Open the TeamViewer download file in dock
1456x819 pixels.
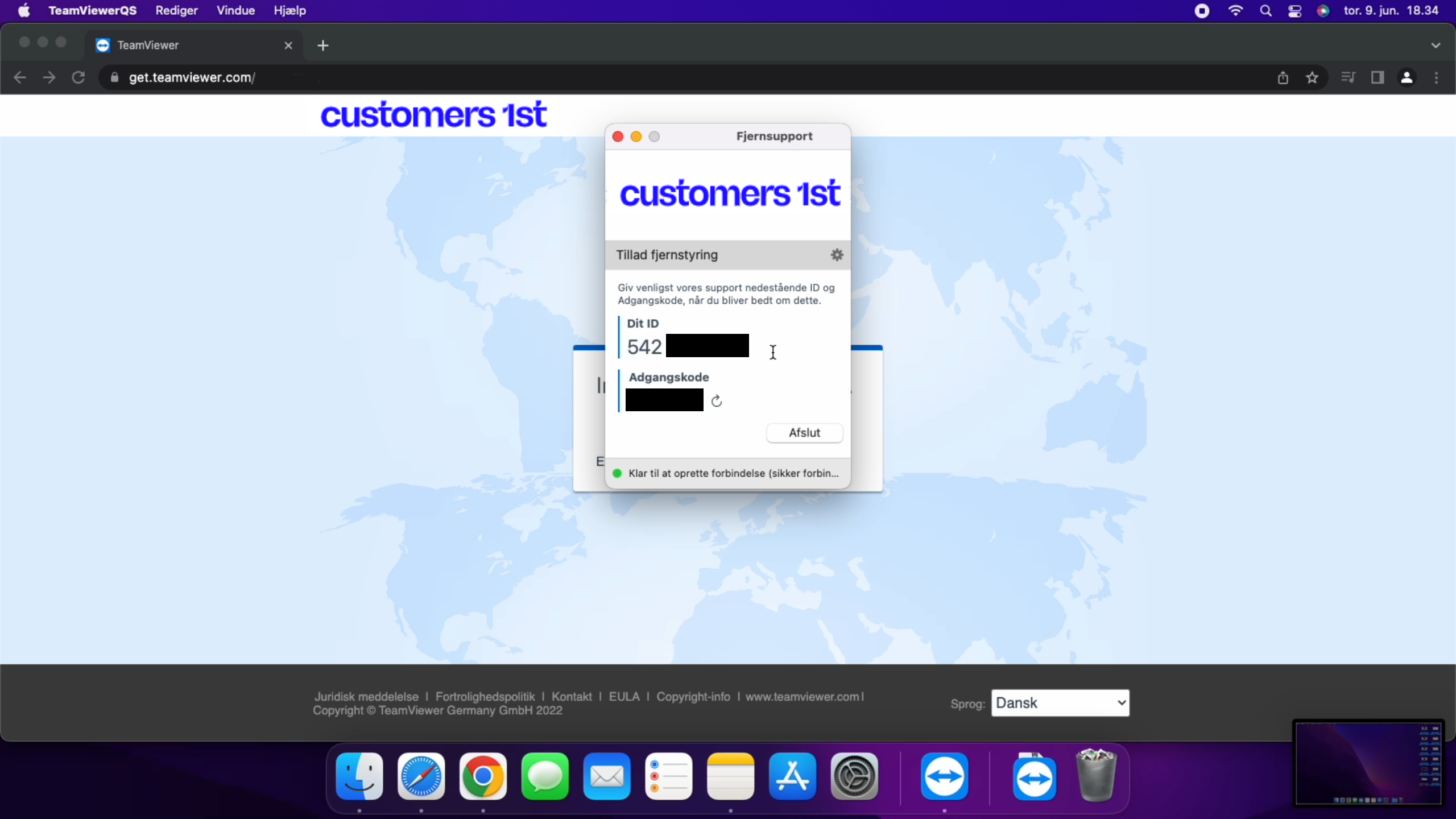1035,776
